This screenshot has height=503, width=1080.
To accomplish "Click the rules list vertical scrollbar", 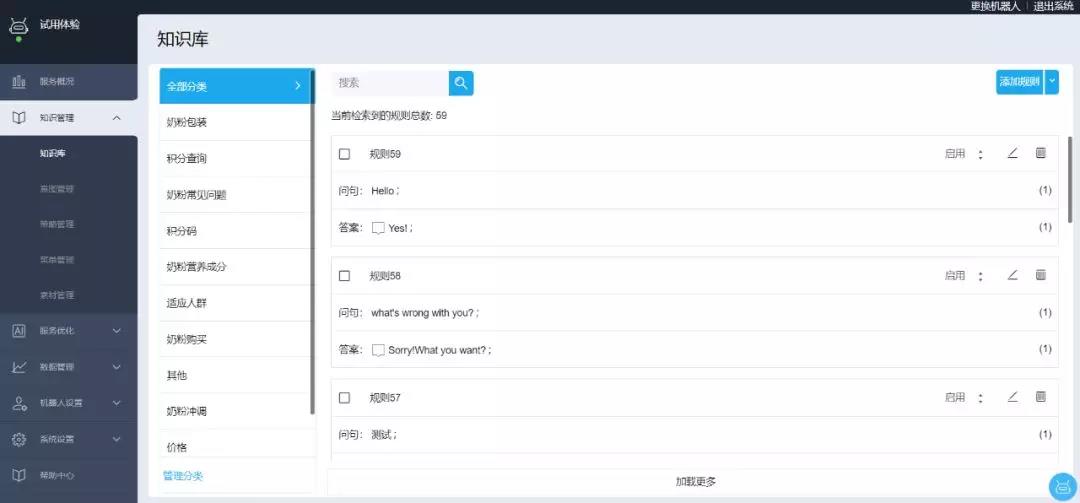I will tap(1070, 180).
